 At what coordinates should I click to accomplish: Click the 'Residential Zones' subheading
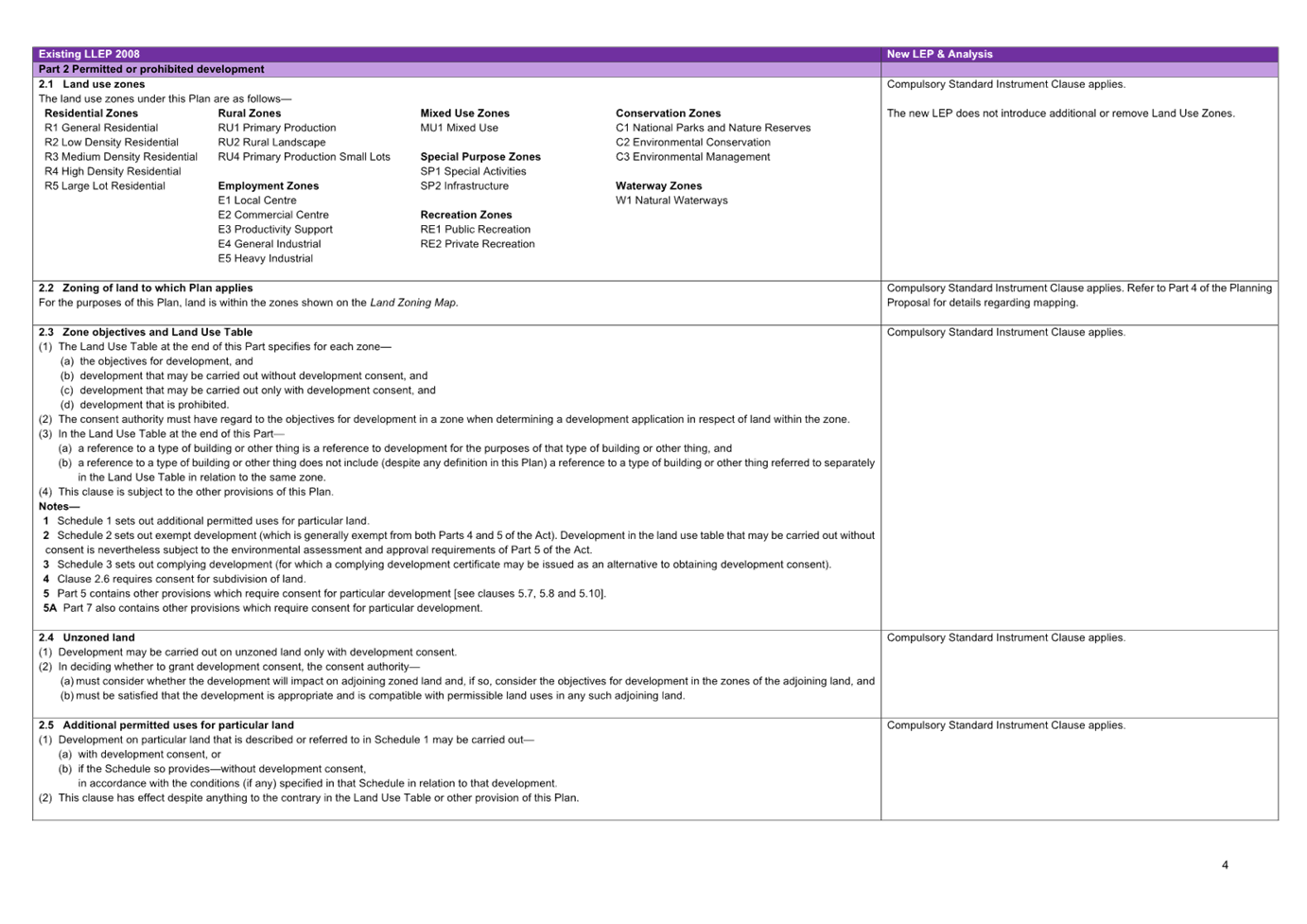point(91,113)
